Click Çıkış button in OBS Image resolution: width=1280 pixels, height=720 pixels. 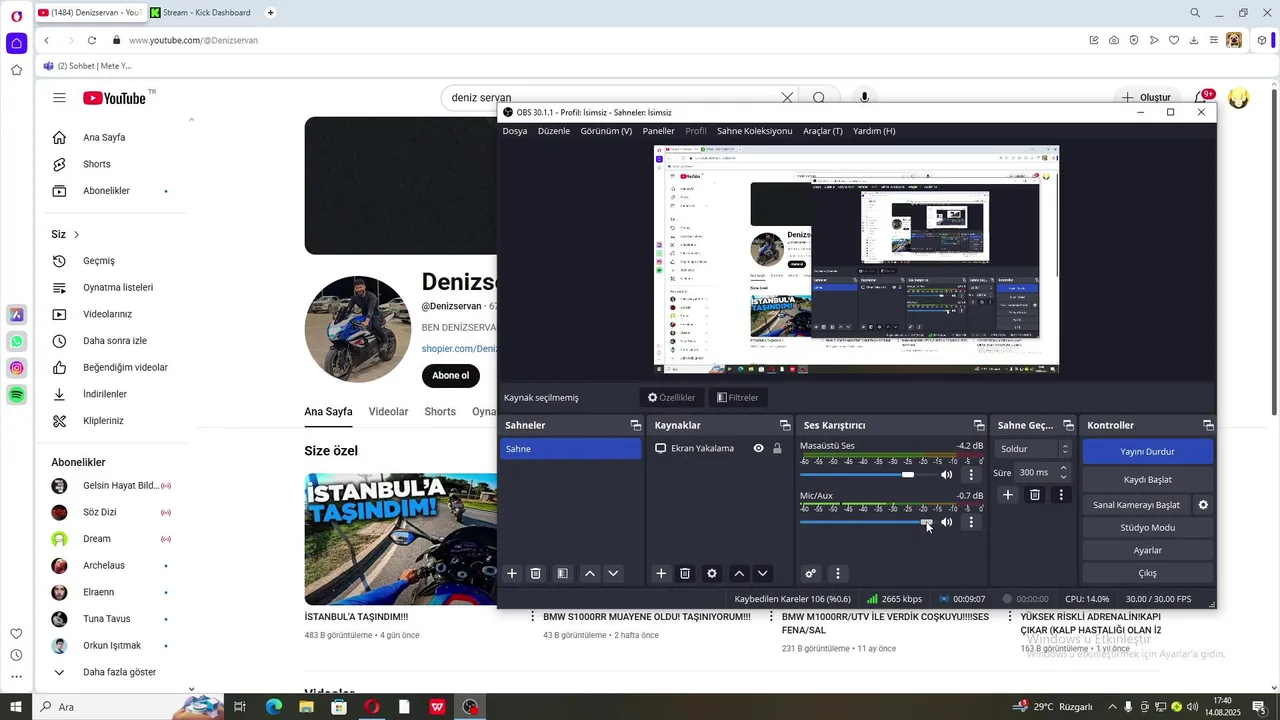[1147, 573]
